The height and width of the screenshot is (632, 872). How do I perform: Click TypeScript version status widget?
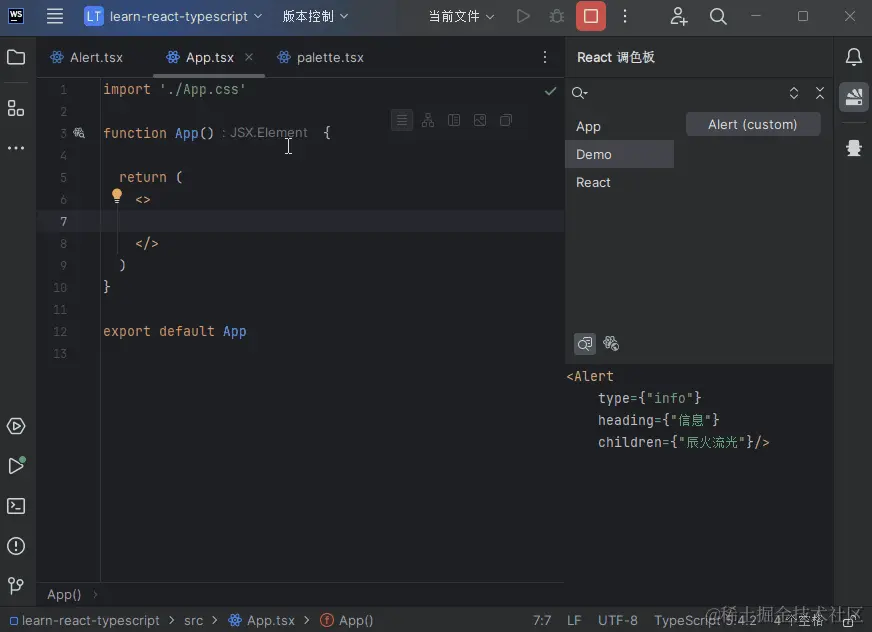[705, 620]
